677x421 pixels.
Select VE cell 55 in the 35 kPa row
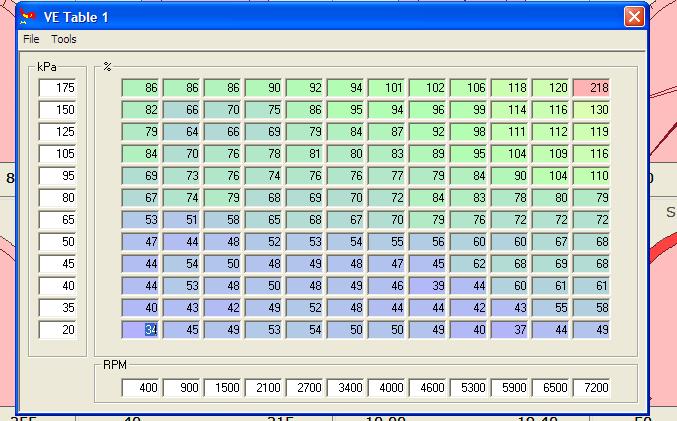coord(550,308)
